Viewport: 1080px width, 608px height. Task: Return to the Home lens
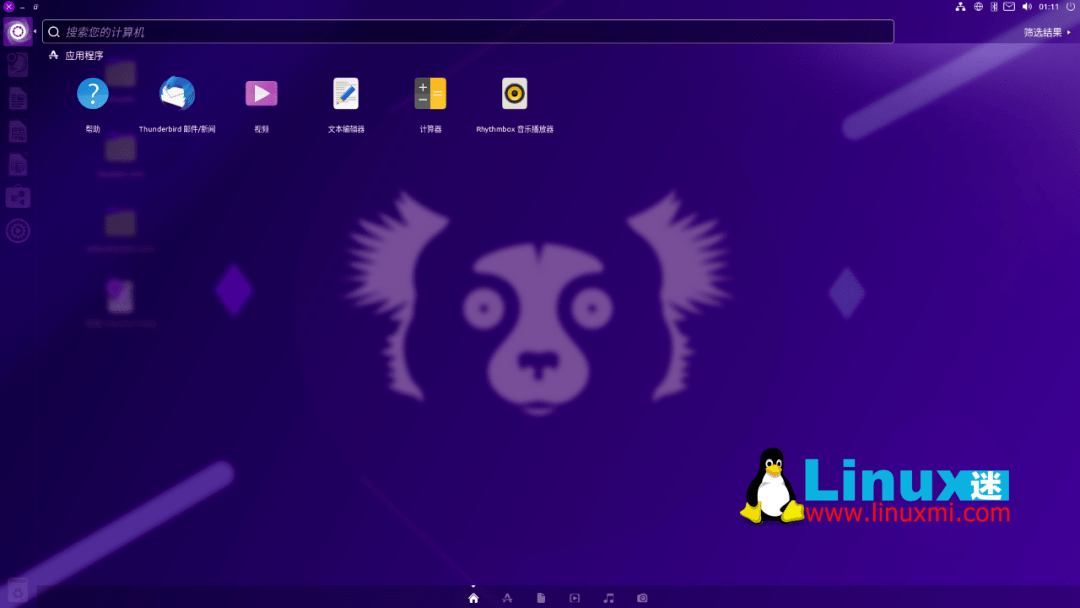click(x=473, y=597)
